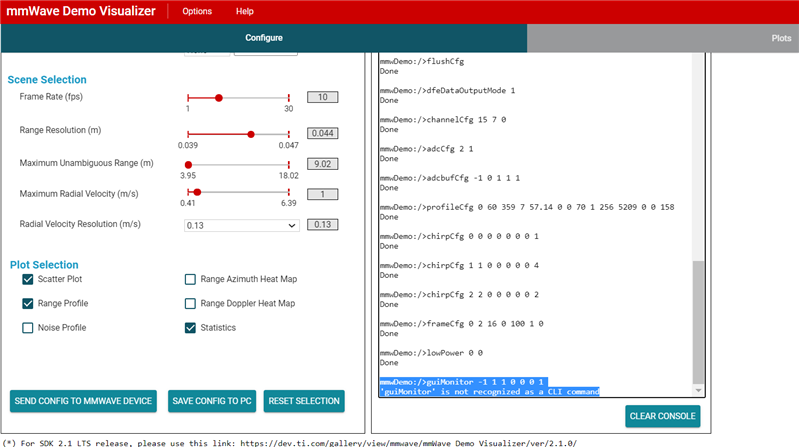Click the CLEAR CONSOLE button
Screen dimensions: 799x447
tap(662, 416)
